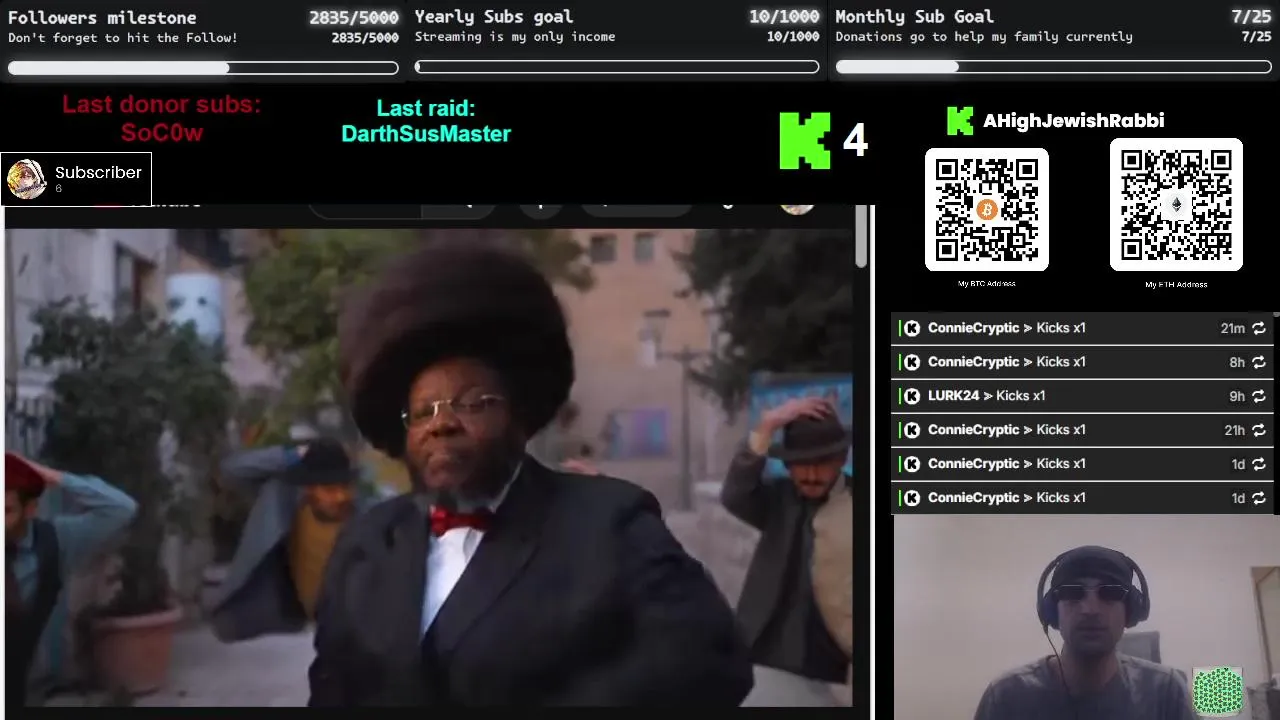1280x720 pixels.
Task: Click the 9h timestamp on LURK24 row
Action: tap(1237, 396)
